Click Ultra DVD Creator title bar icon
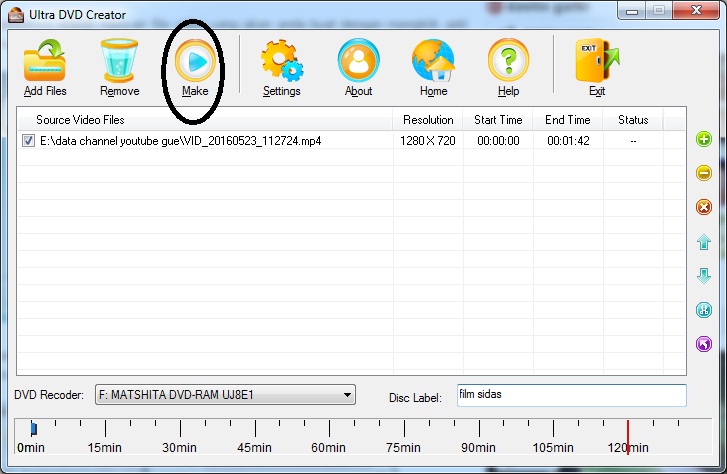 pyautogui.click(x=16, y=15)
